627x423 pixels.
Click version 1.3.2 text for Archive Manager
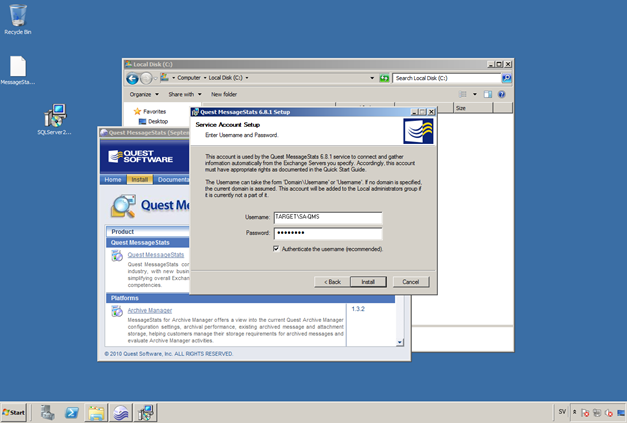click(x=358, y=309)
